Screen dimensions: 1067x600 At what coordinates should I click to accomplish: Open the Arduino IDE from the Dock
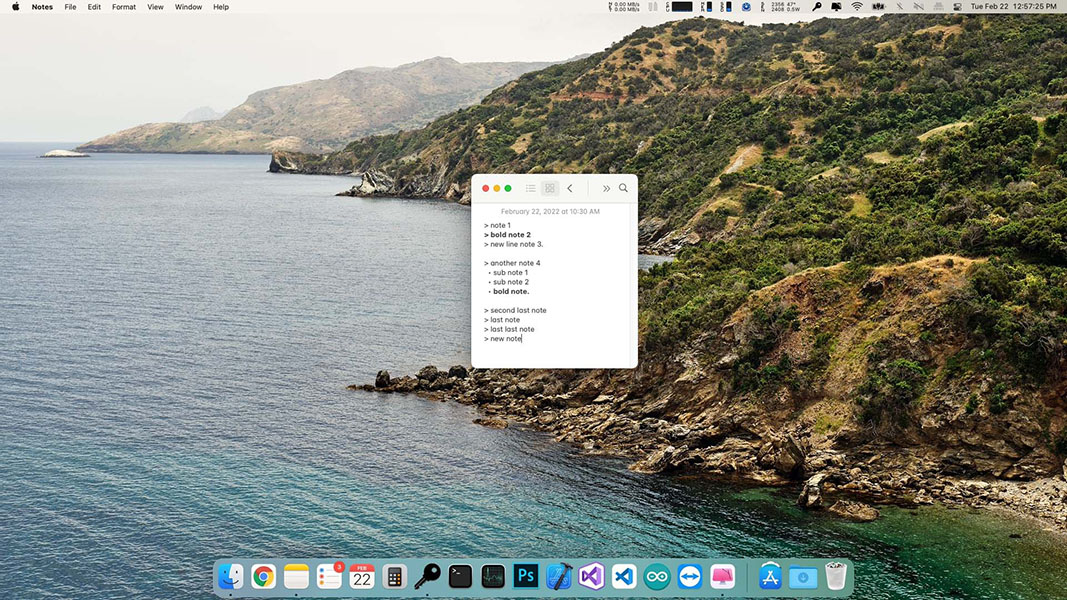tap(657, 576)
